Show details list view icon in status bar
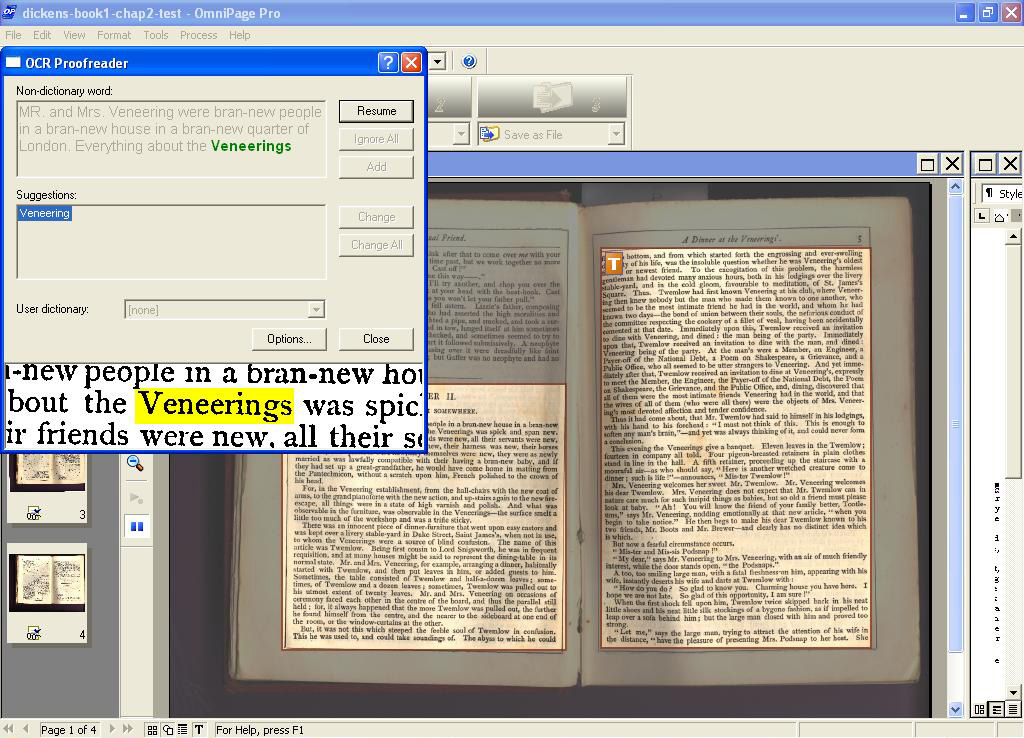Image resolution: width=1024 pixels, height=738 pixels. point(183,730)
